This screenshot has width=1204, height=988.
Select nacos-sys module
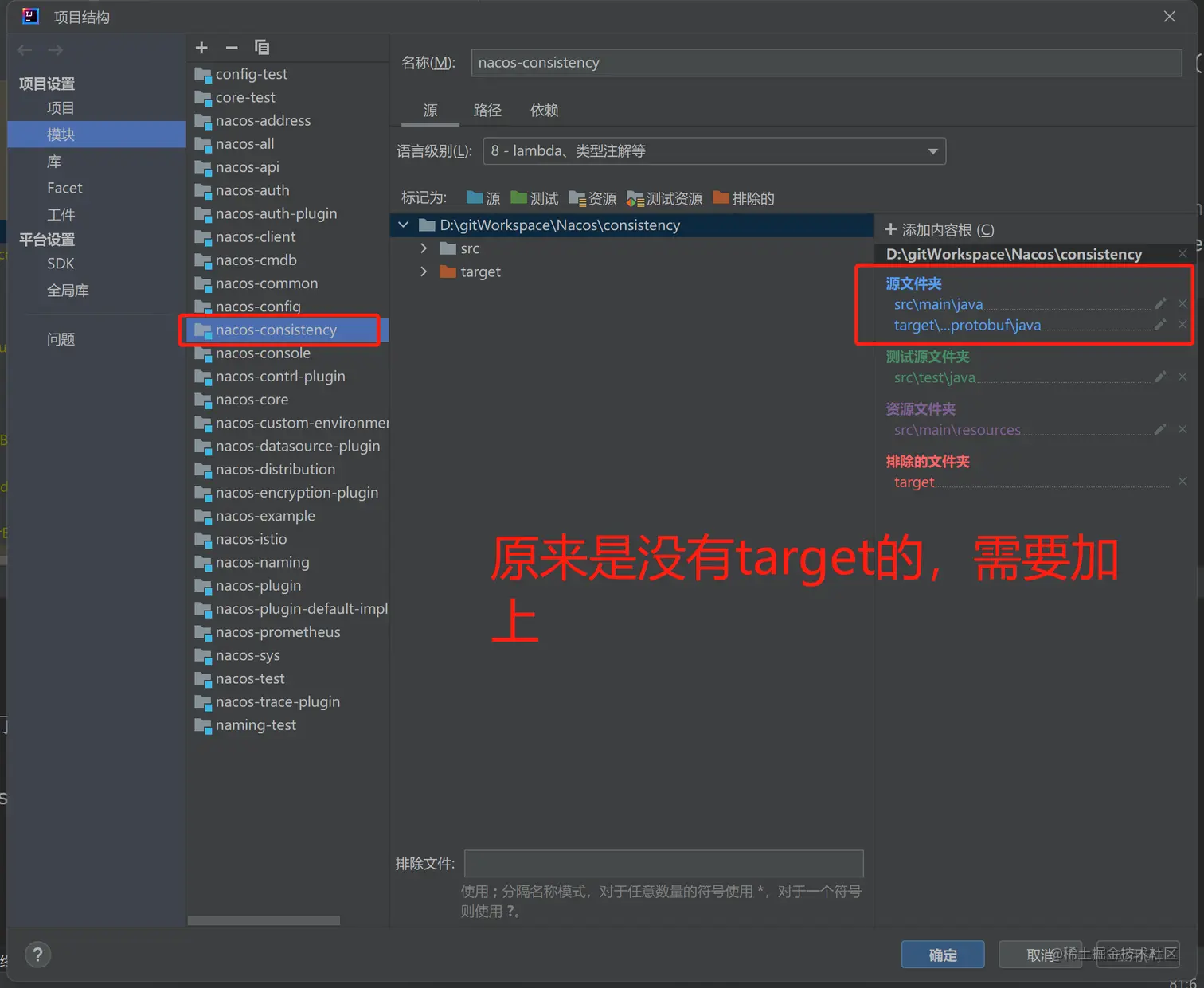click(248, 656)
